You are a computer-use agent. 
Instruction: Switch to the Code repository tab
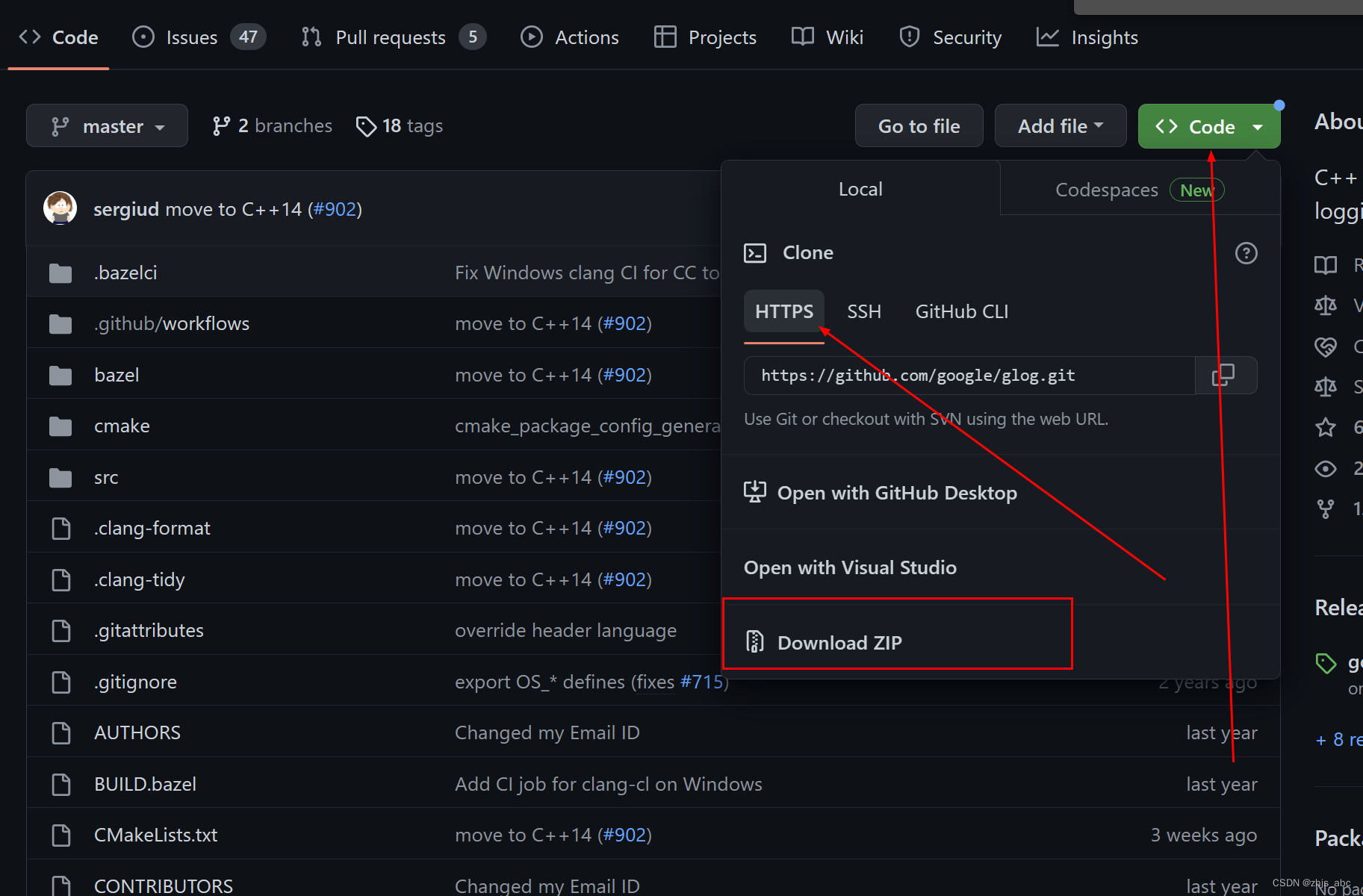(58, 37)
